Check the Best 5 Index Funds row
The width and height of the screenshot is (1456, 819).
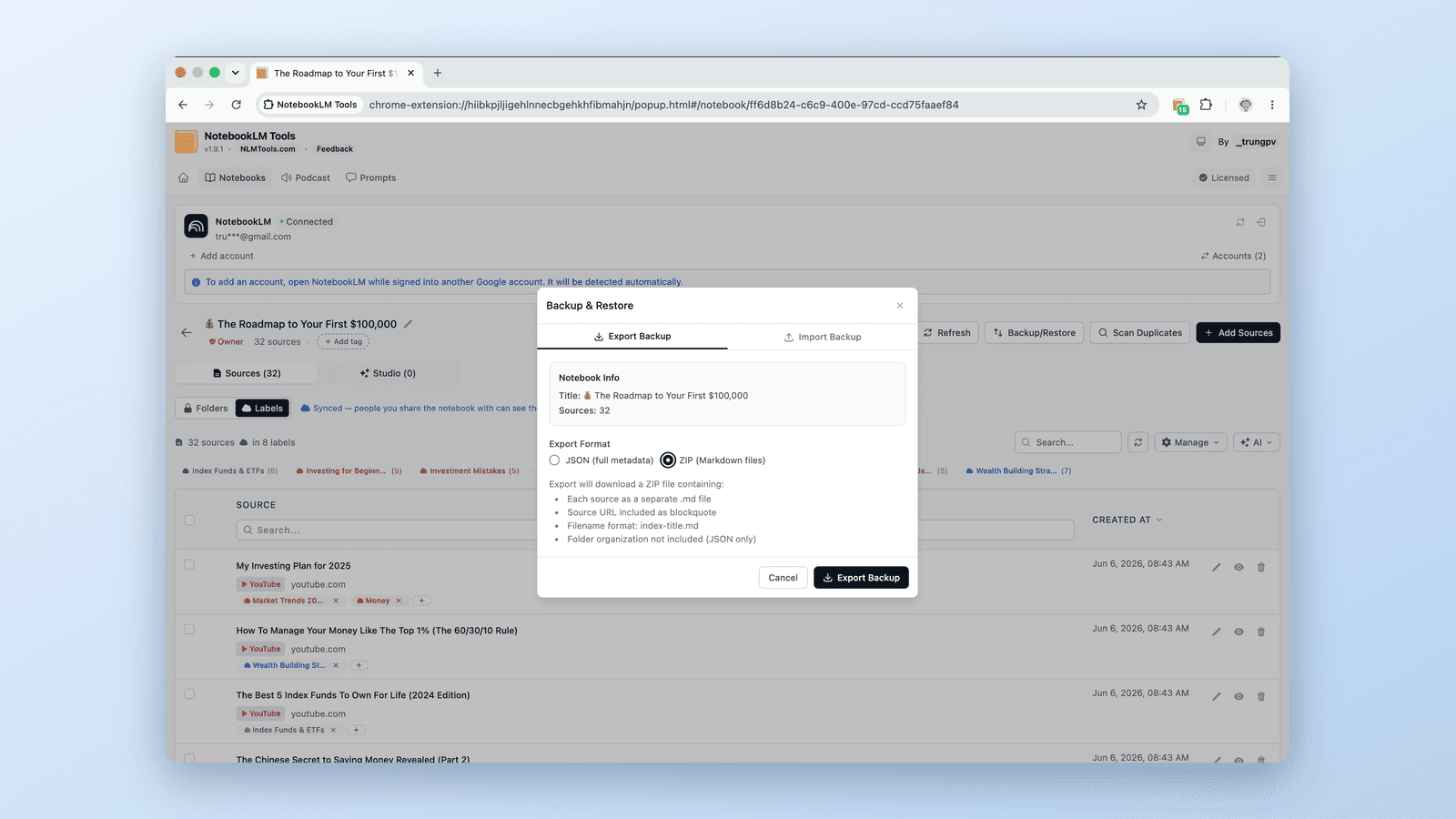coord(189,694)
